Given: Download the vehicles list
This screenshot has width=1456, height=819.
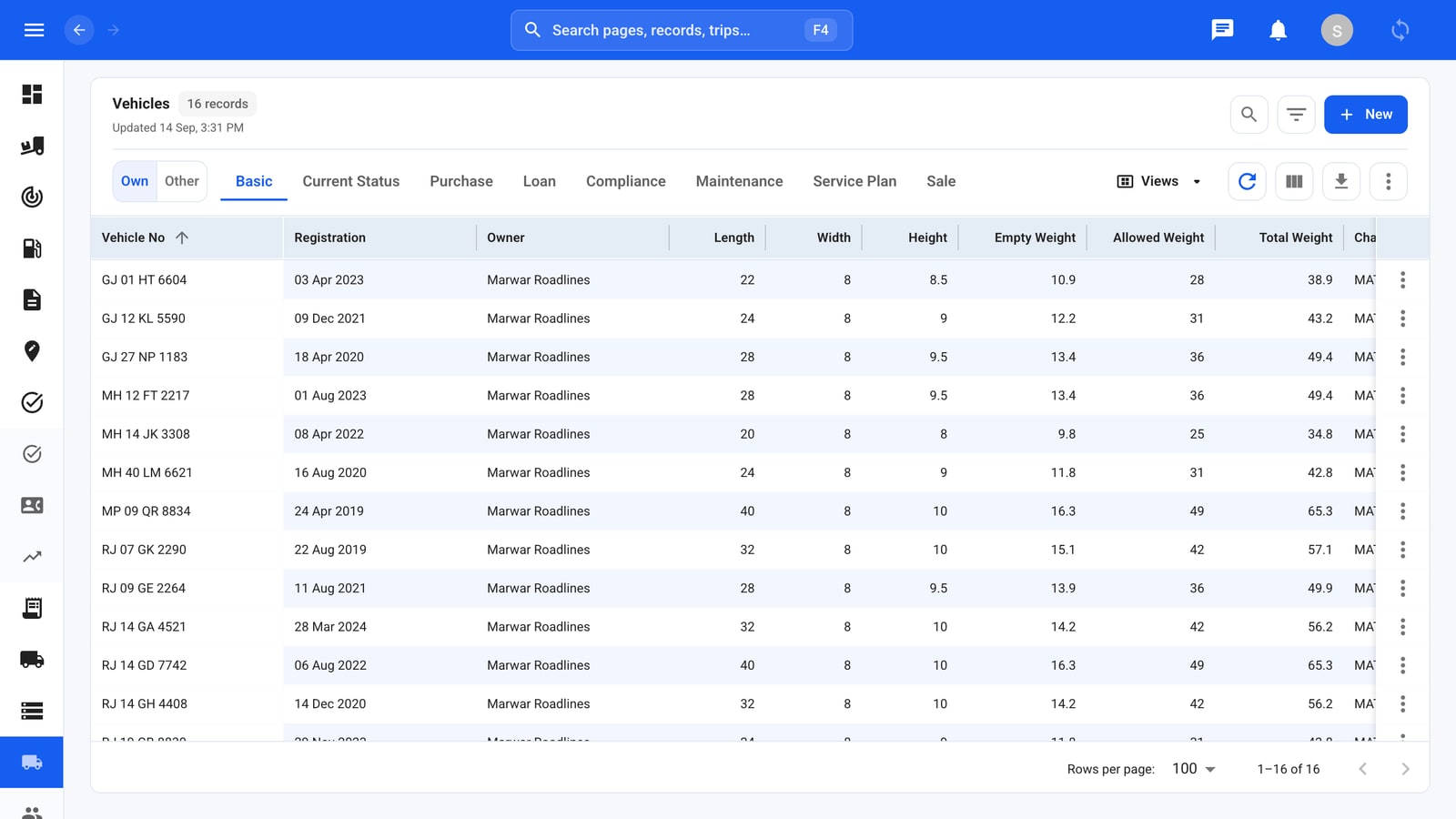Looking at the screenshot, I should coord(1341,181).
